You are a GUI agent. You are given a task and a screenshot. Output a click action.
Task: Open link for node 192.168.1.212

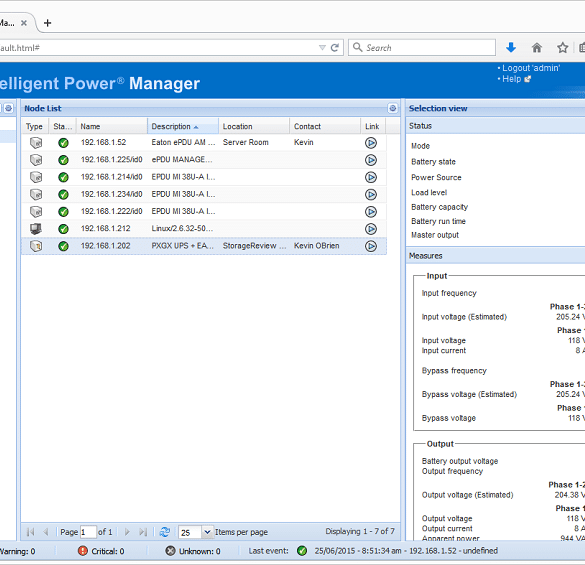370,229
